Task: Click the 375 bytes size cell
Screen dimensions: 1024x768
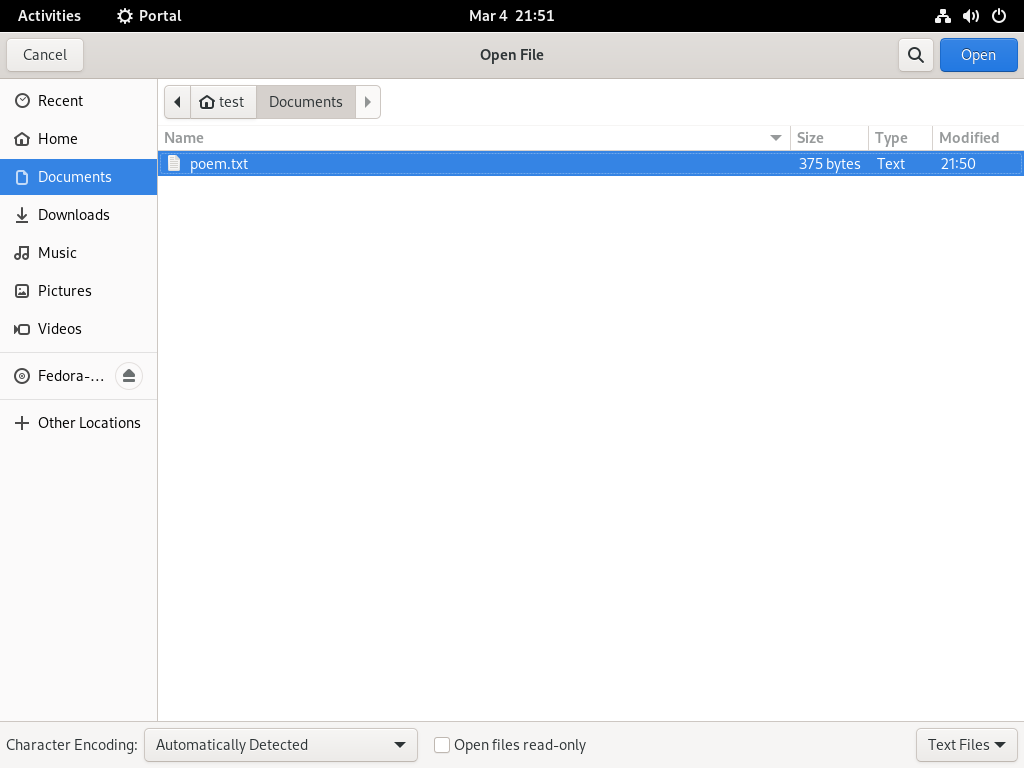Action: [829, 164]
